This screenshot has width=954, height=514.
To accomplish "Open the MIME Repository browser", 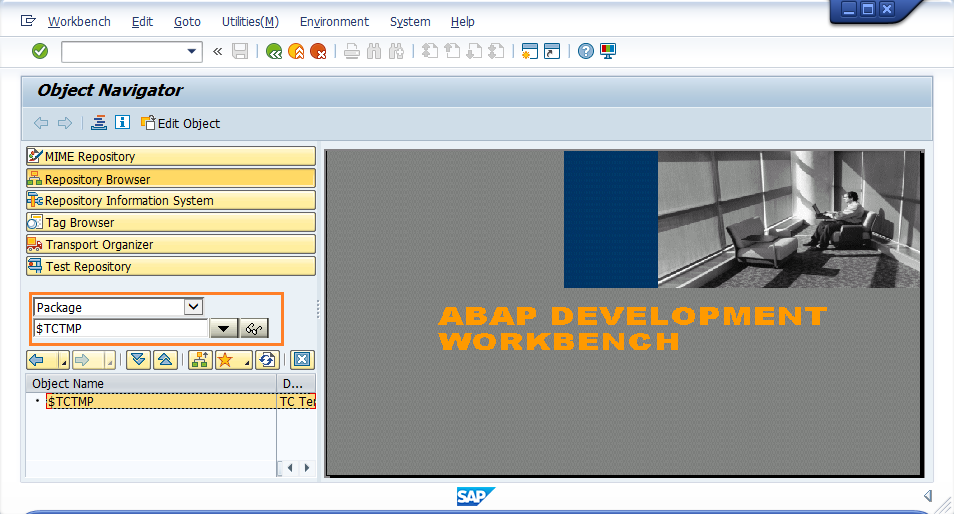I will pyautogui.click(x=171, y=156).
